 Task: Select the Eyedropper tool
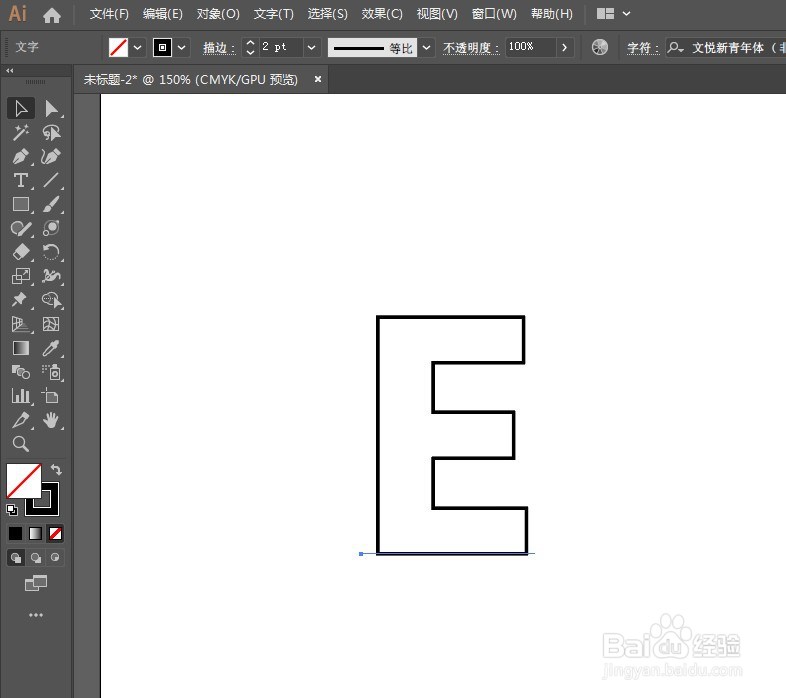coord(51,348)
